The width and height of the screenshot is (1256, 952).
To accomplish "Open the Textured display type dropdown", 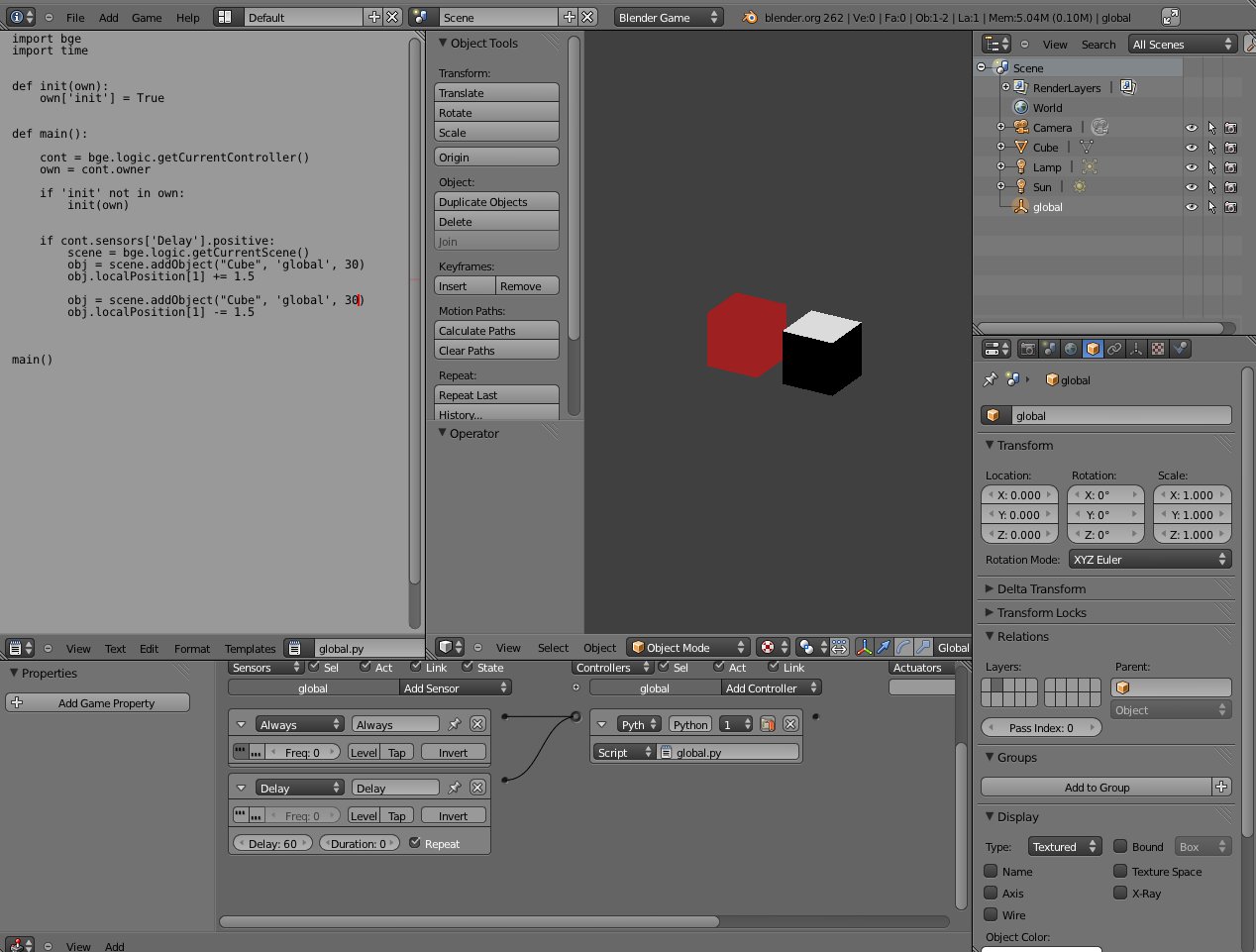I will 1065,846.
